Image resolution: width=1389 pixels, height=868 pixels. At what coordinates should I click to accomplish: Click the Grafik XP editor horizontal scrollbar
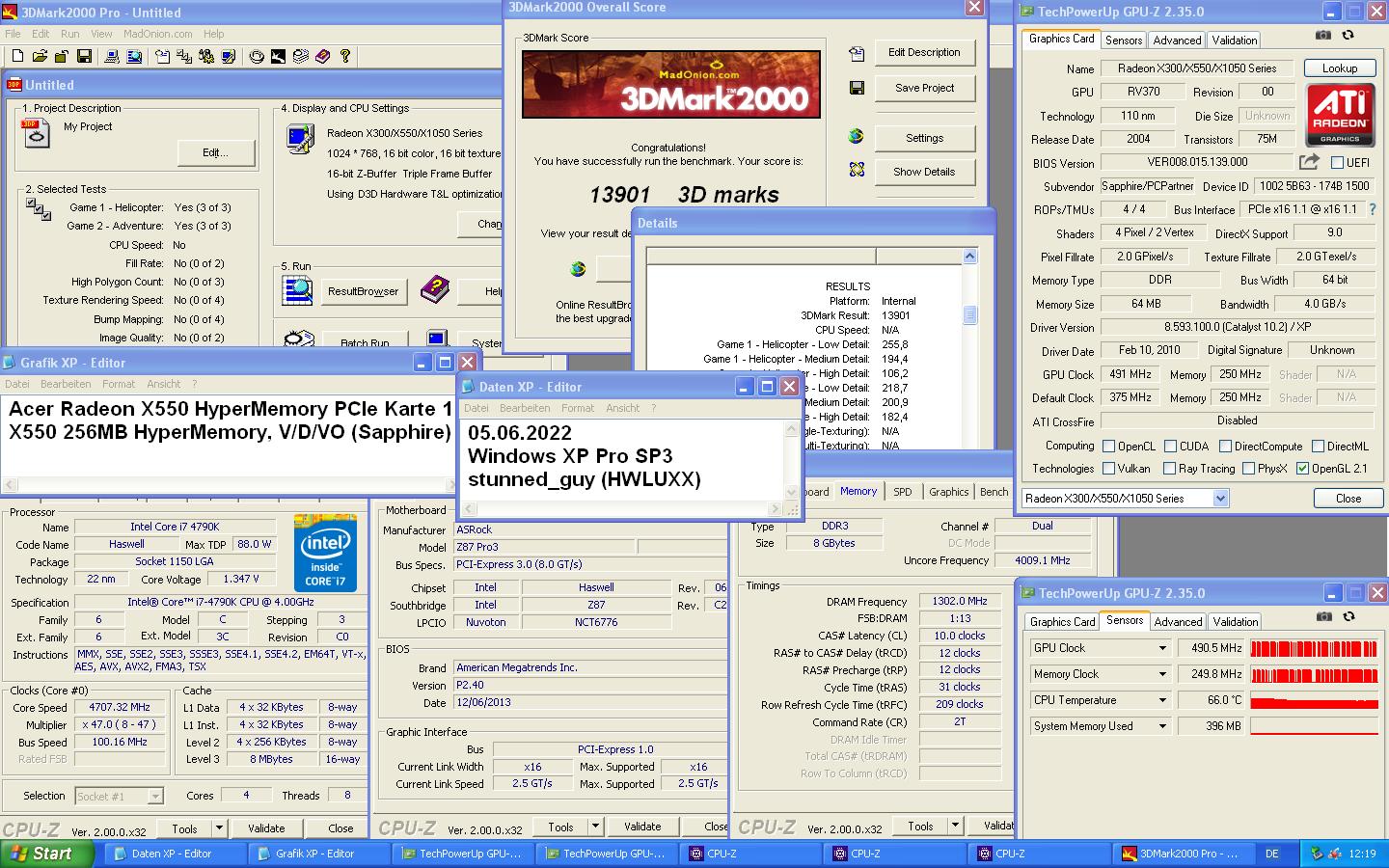(x=228, y=485)
